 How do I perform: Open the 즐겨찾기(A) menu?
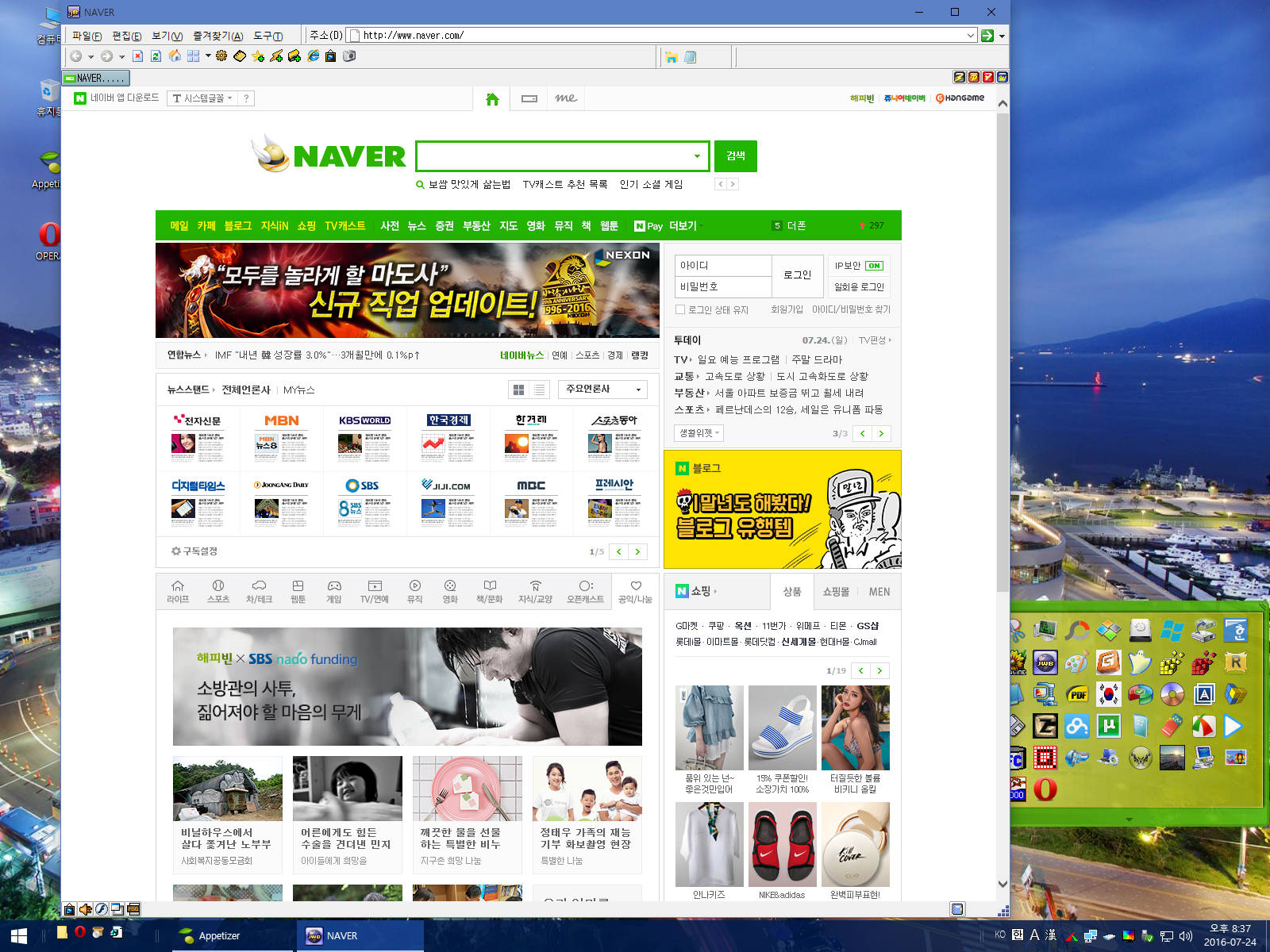point(217,36)
